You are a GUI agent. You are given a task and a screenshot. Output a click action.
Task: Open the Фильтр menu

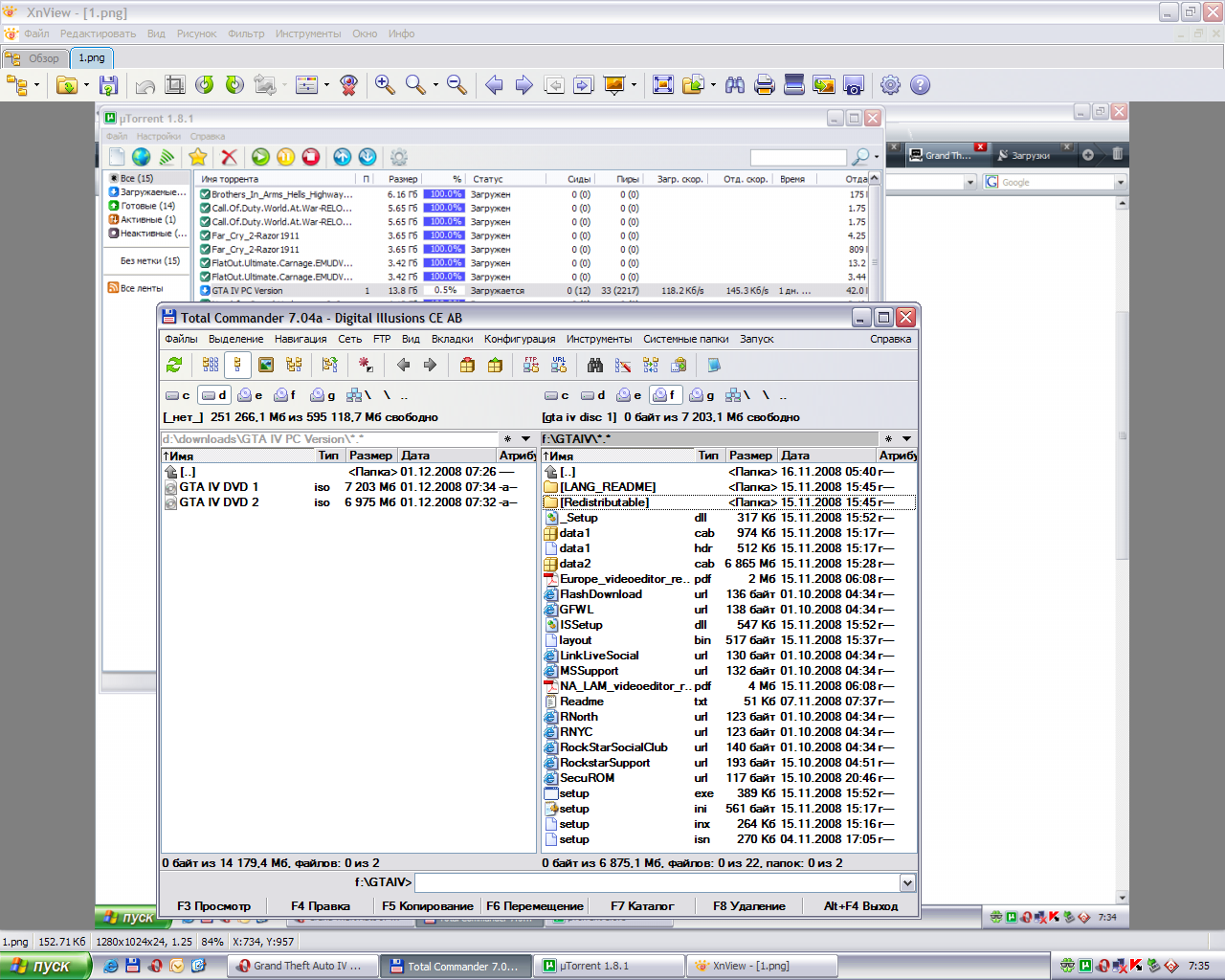(x=246, y=33)
